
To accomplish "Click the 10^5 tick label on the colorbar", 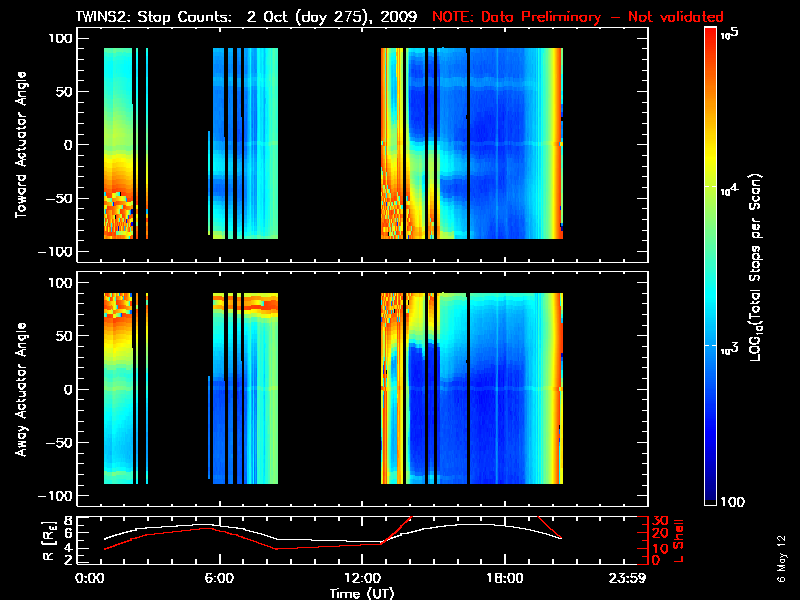I will click(x=730, y=34).
